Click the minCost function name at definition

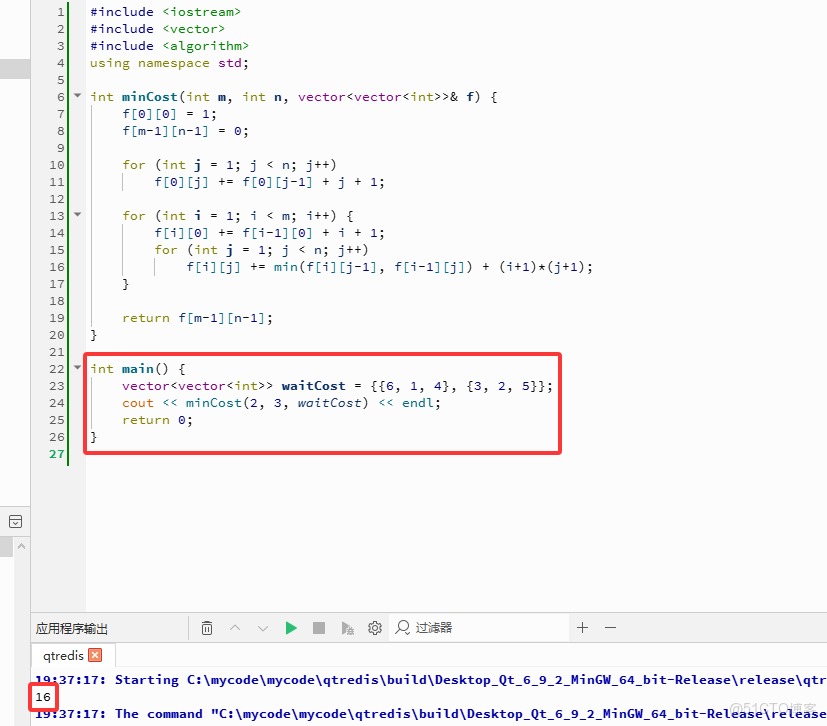coord(150,97)
